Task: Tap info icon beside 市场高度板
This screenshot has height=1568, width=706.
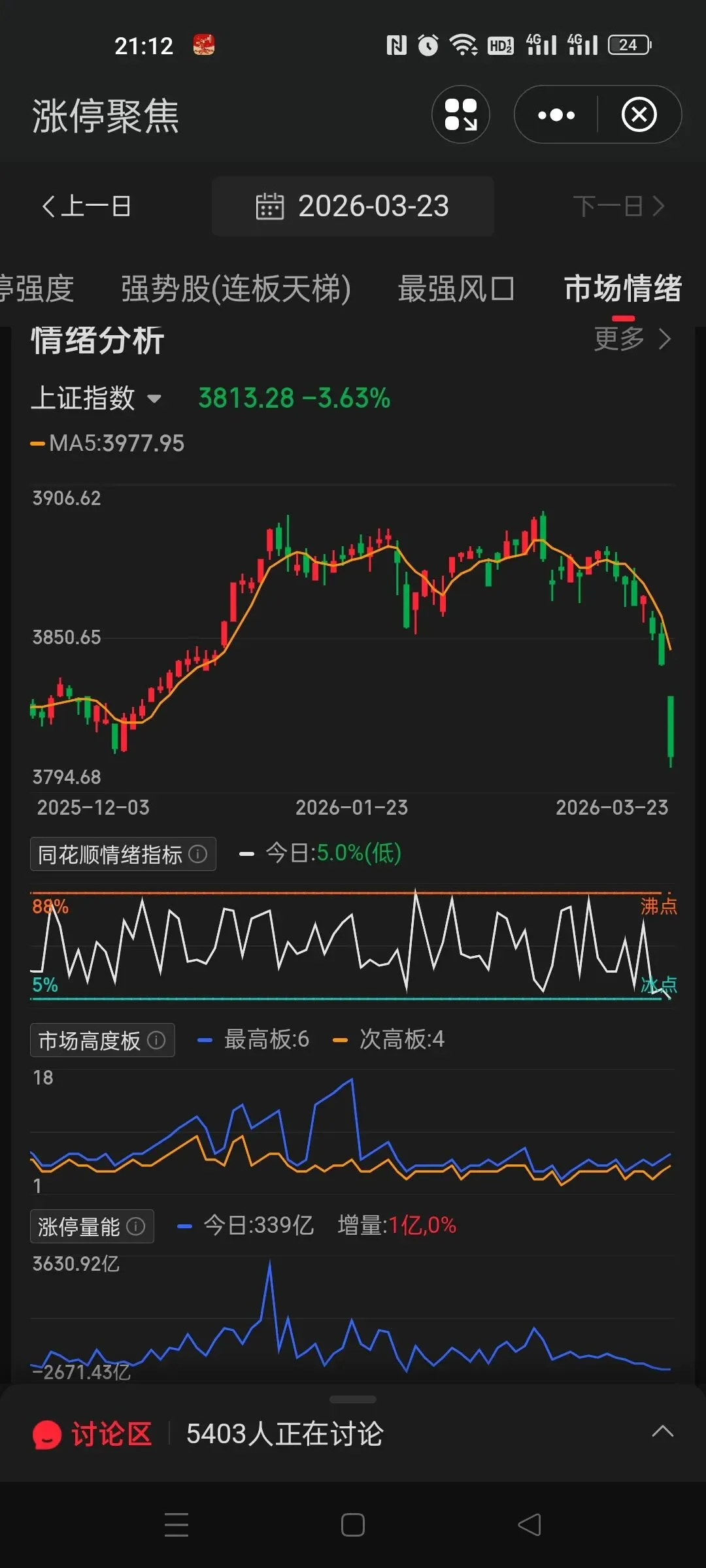Action: pyautogui.click(x=156, y=1040)
